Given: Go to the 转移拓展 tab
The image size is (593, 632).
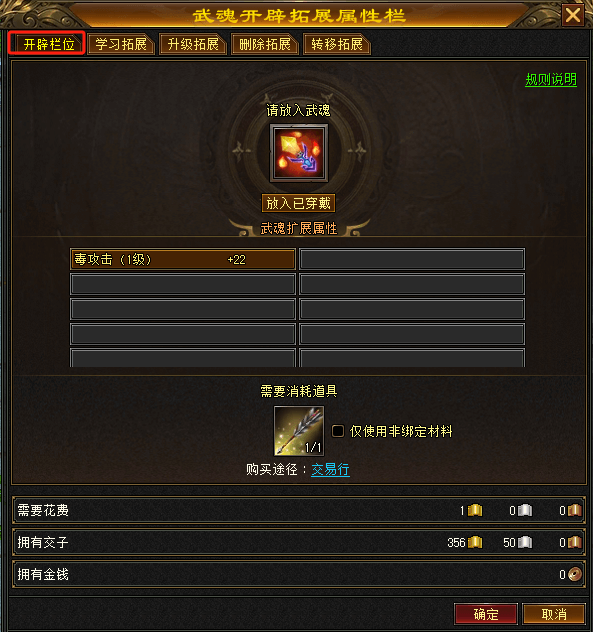Looking at the screenshot, I should [337, 44].
